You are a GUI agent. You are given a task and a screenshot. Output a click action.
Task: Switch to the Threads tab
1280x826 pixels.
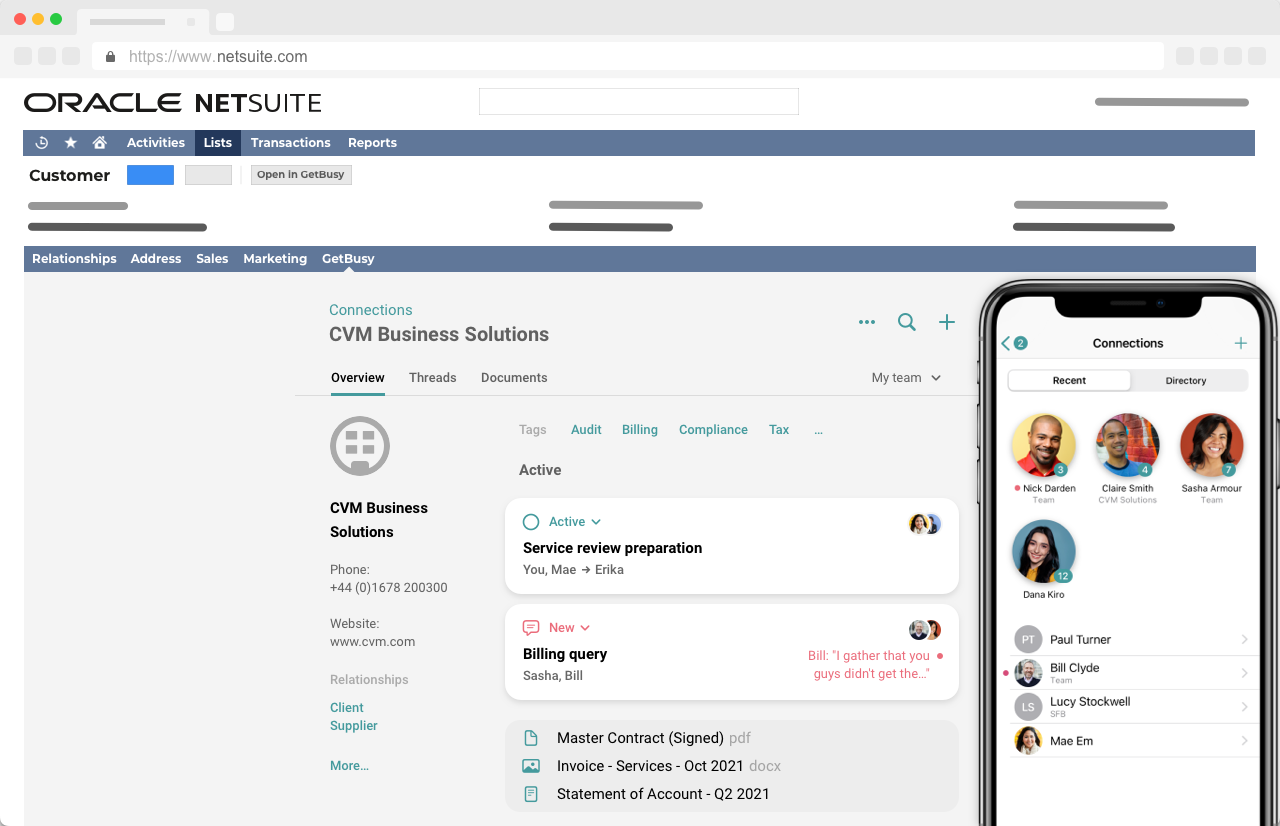[432, 378]
